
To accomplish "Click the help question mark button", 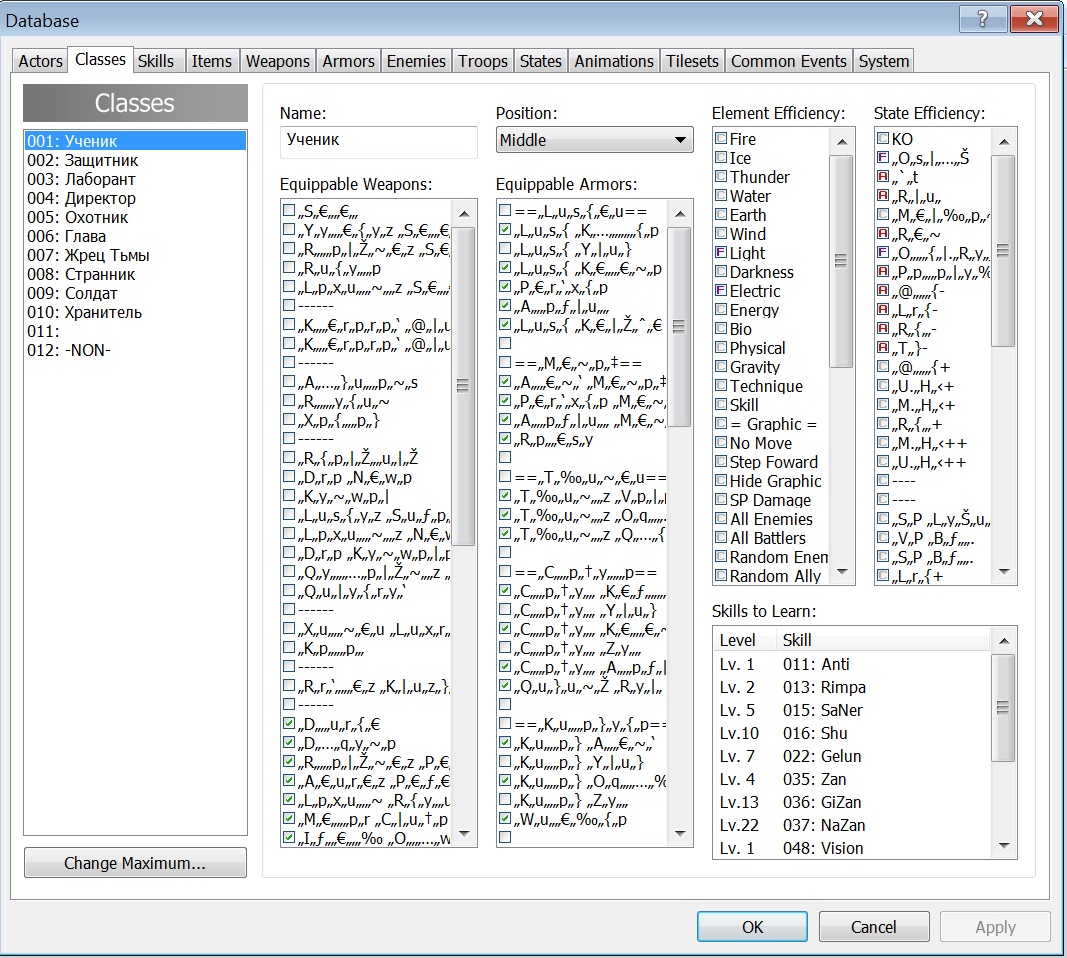I will 983,18.
